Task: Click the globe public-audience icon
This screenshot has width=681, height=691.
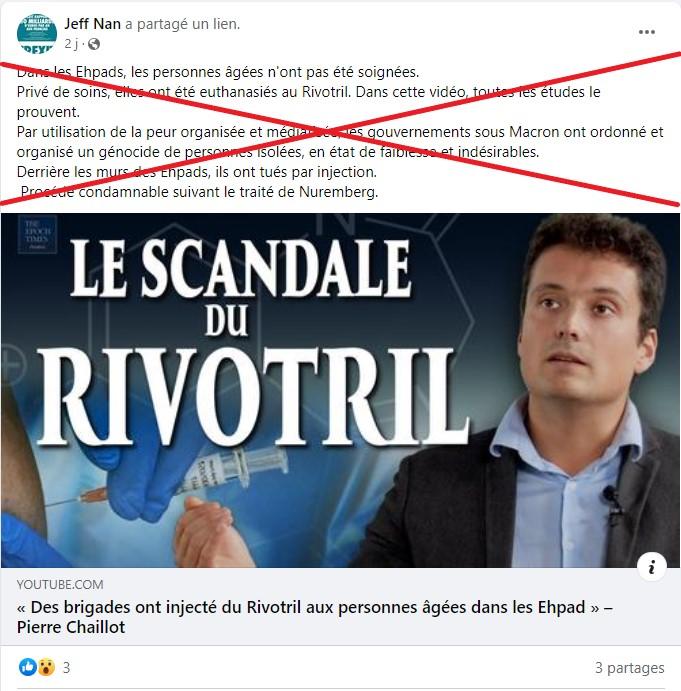Action: pyautogui.click(x=93, y=44)
